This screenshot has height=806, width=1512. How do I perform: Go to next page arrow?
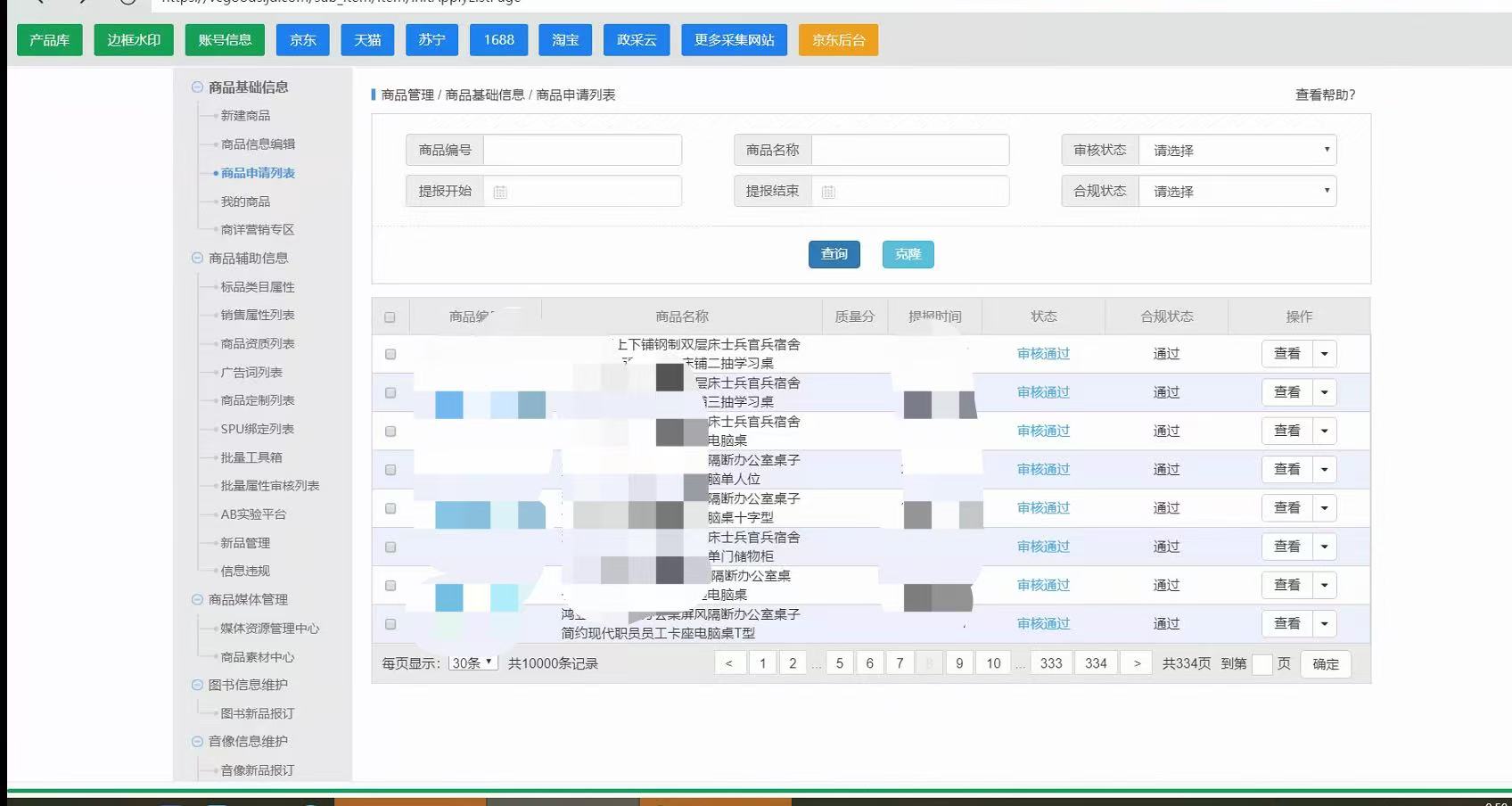[1137, 663]
